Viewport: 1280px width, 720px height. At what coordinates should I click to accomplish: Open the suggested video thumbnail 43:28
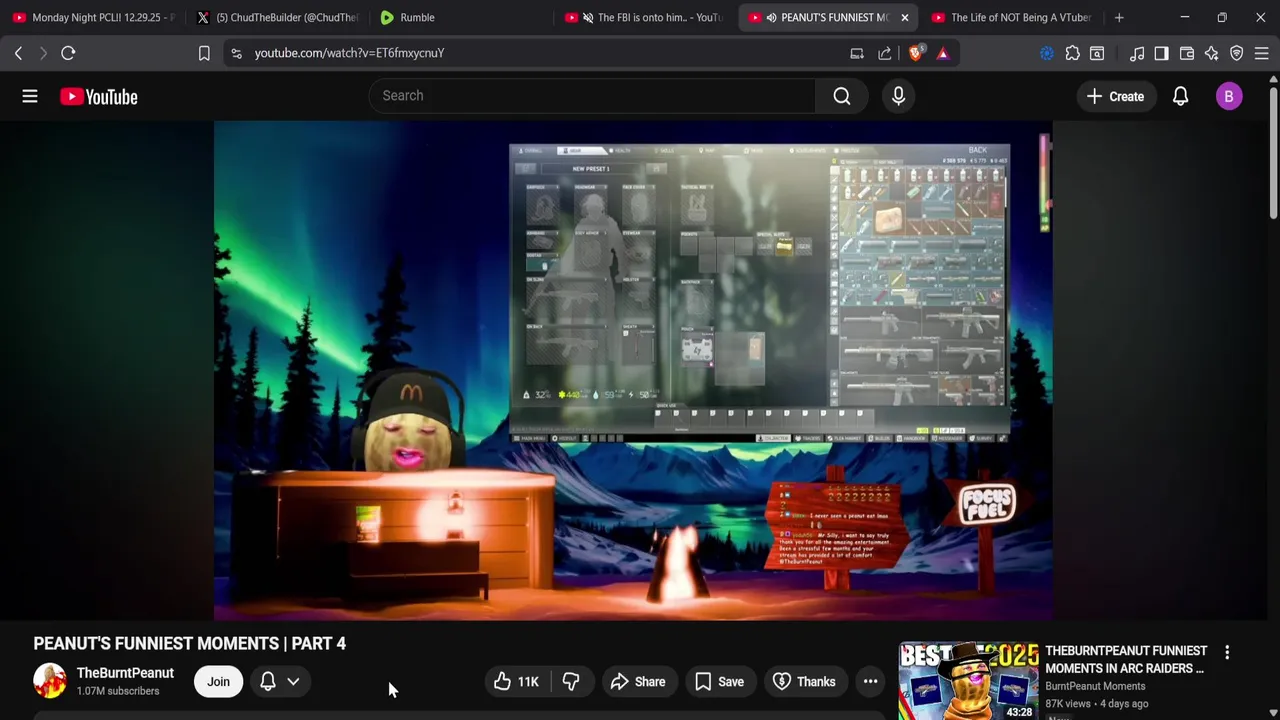pos(968,681)
